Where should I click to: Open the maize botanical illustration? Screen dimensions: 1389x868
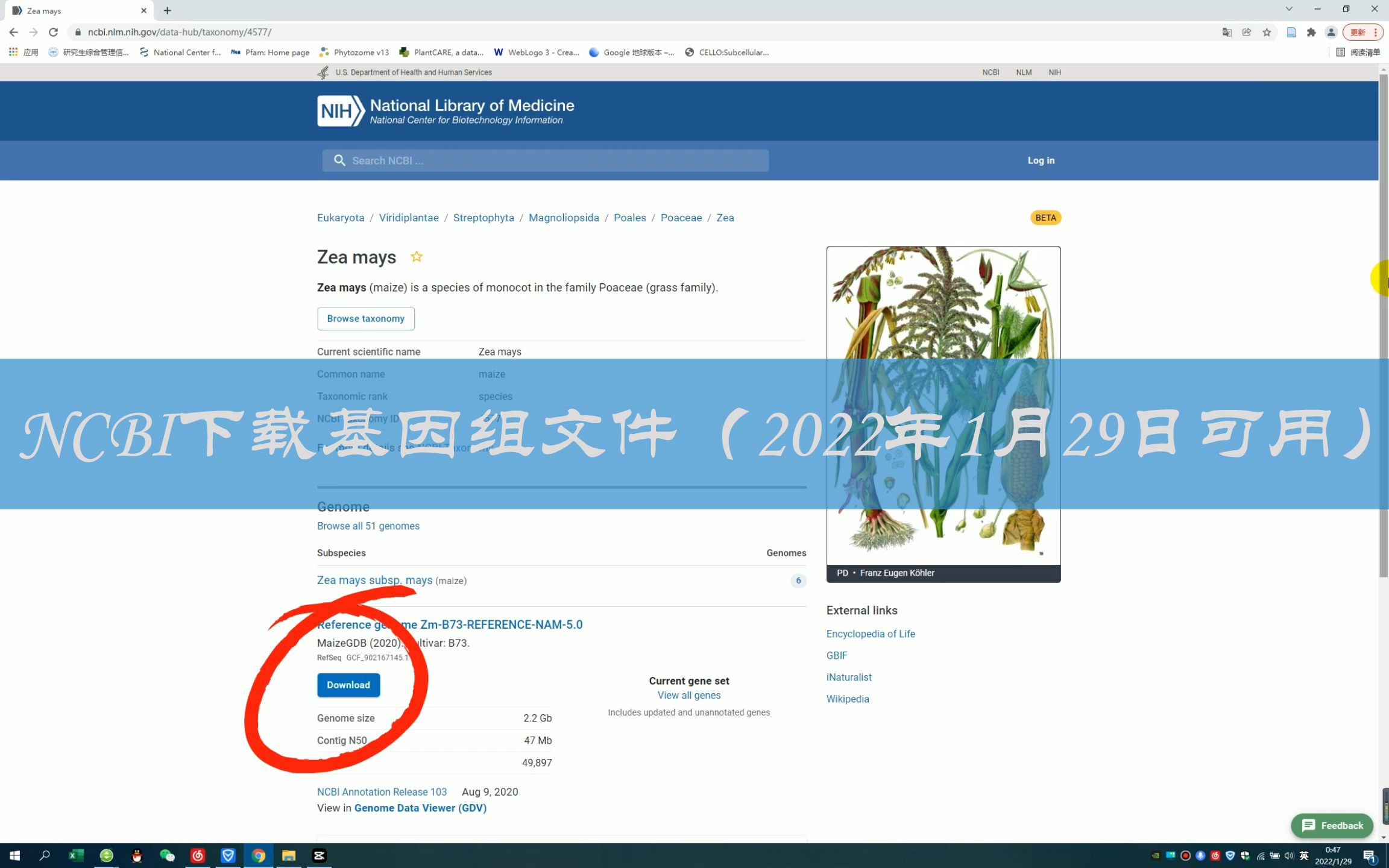pyautogui.click(x=943, y=405)
